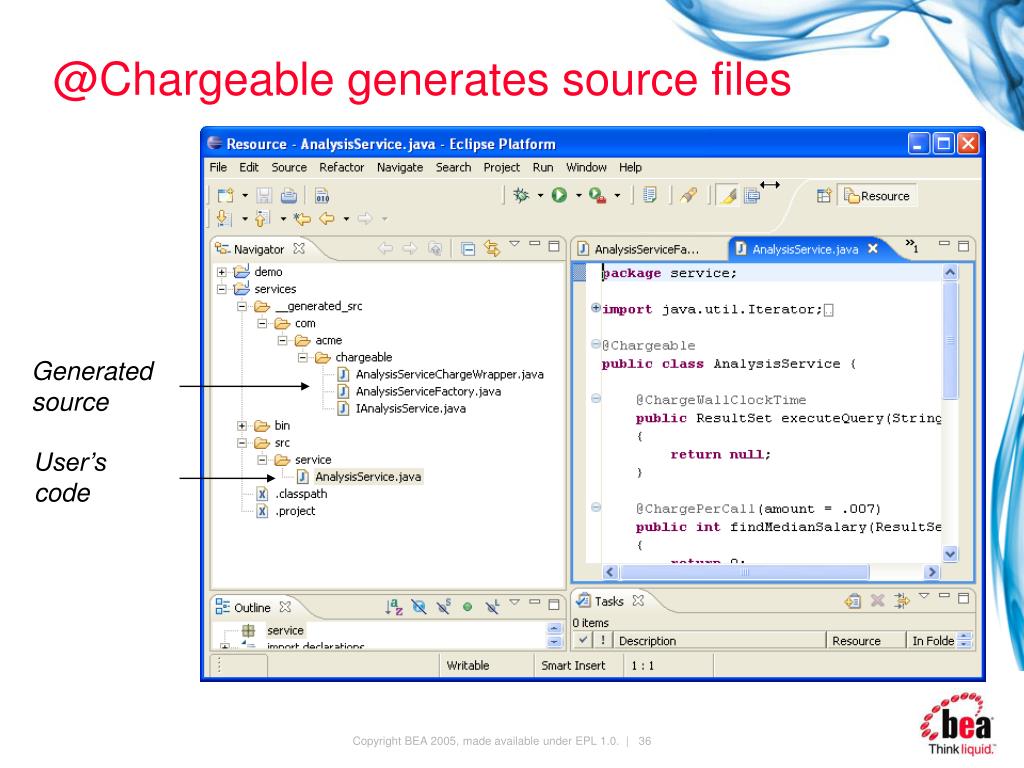Close the AnalysisService.java editor tab
The image size is (1024, 768).
point(872,248)
